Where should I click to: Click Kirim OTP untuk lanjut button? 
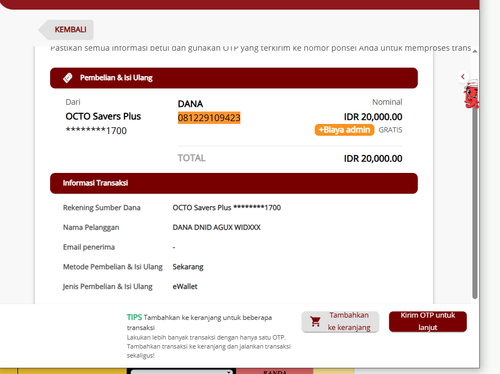(428, 321)
